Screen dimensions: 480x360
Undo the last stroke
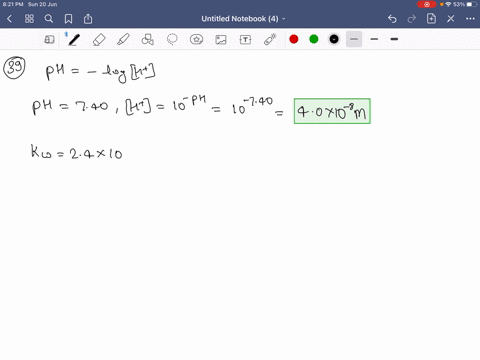click(392, 19)
